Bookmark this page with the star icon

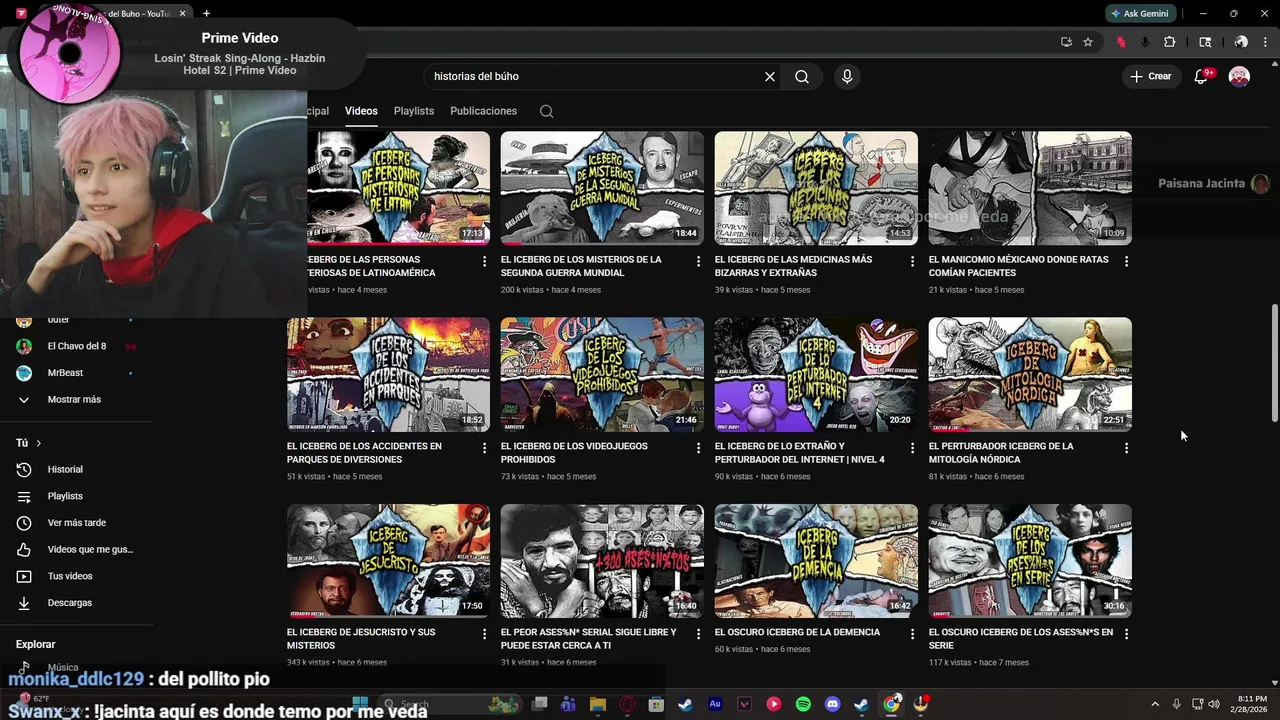pos(1088,42)
